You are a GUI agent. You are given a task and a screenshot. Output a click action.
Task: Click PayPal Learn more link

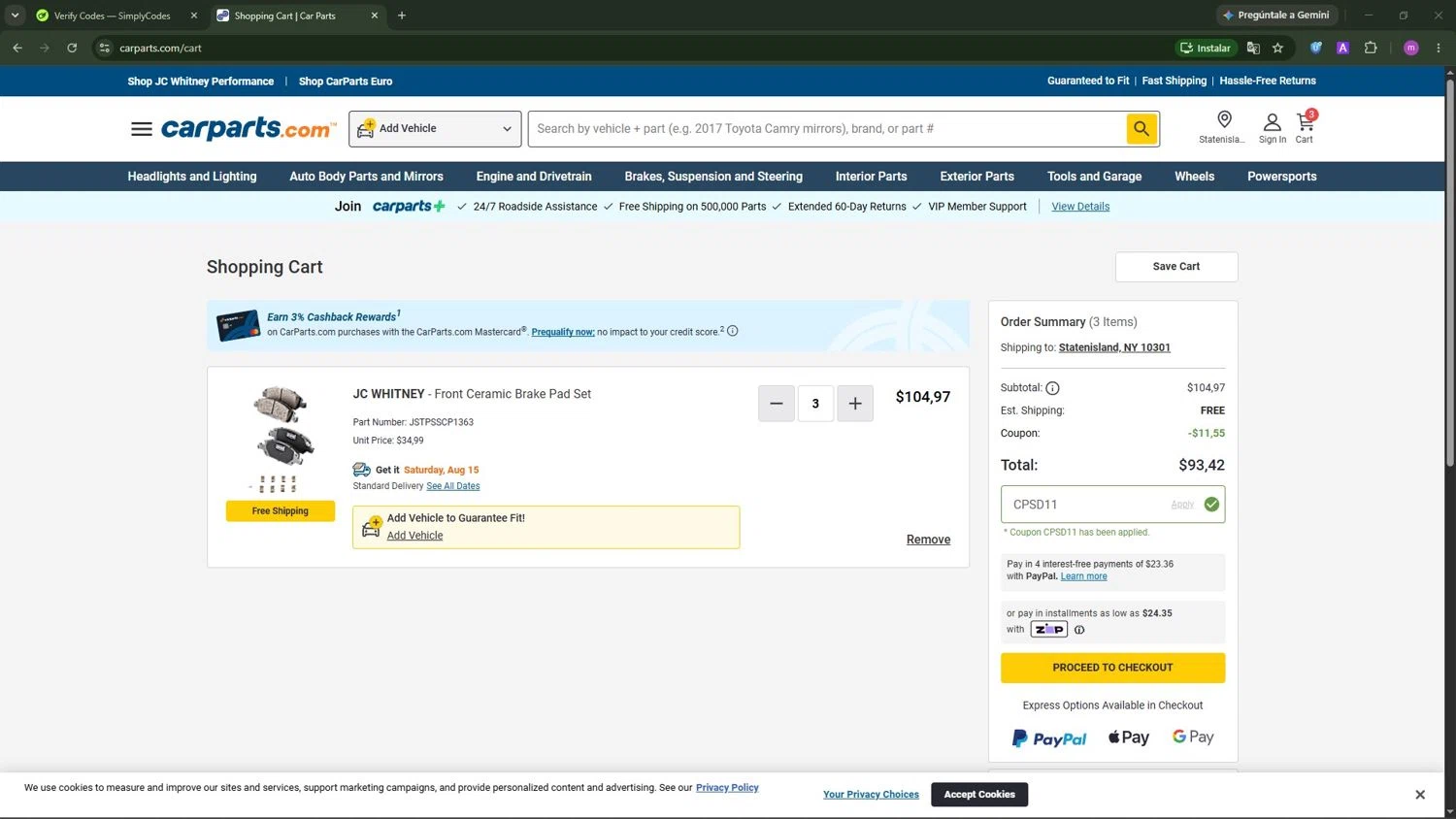coord(1083,576)
